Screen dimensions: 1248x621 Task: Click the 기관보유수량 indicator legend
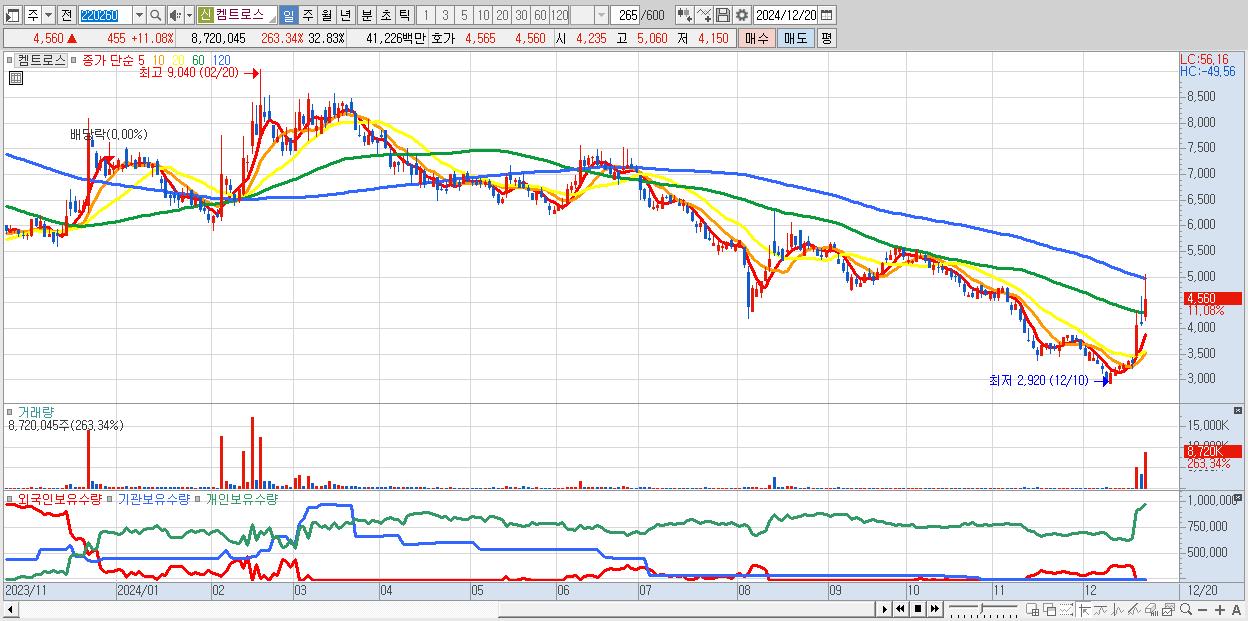(153, 498)
